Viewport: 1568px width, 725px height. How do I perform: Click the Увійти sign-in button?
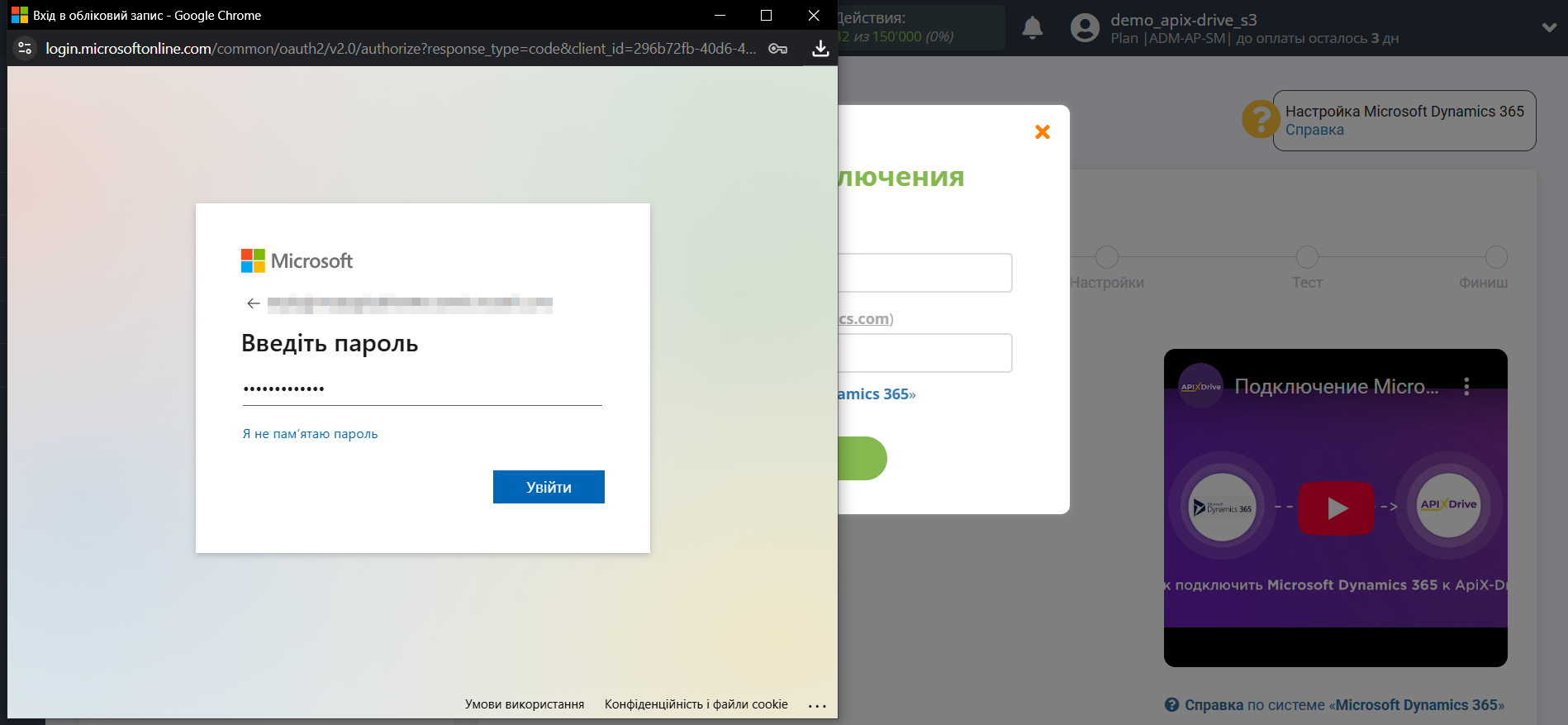tap(549, 487)
